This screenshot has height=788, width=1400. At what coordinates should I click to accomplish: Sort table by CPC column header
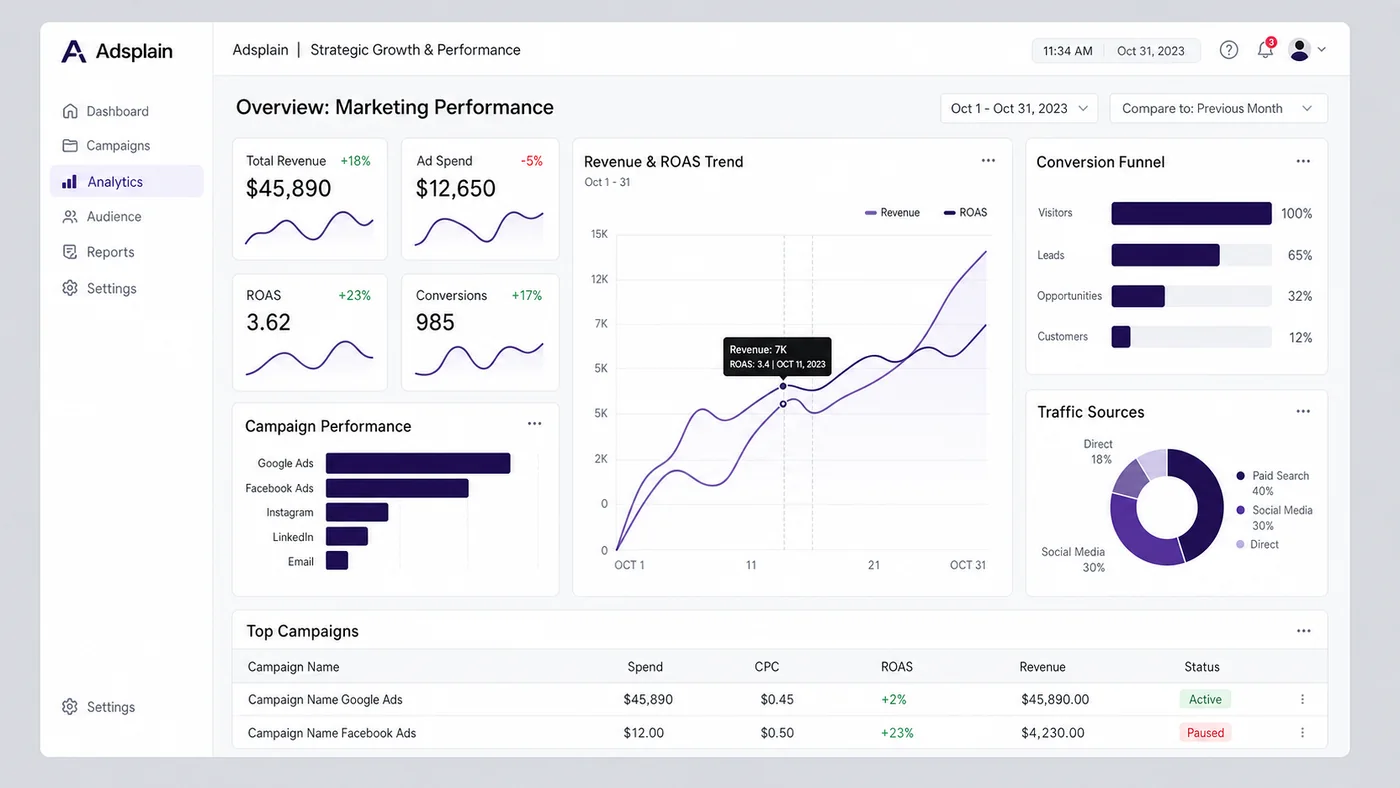pos(767,667)
